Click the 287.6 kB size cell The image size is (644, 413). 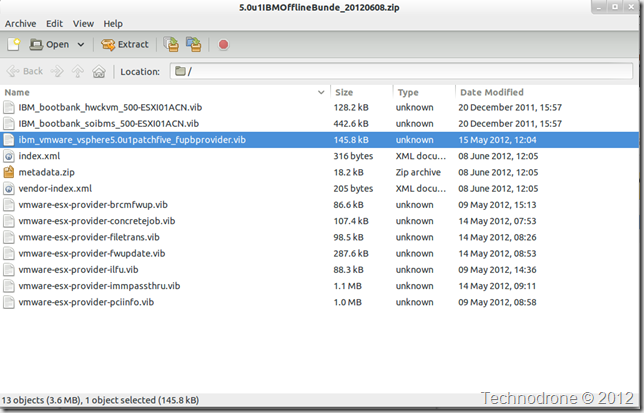tap(351, 253)
